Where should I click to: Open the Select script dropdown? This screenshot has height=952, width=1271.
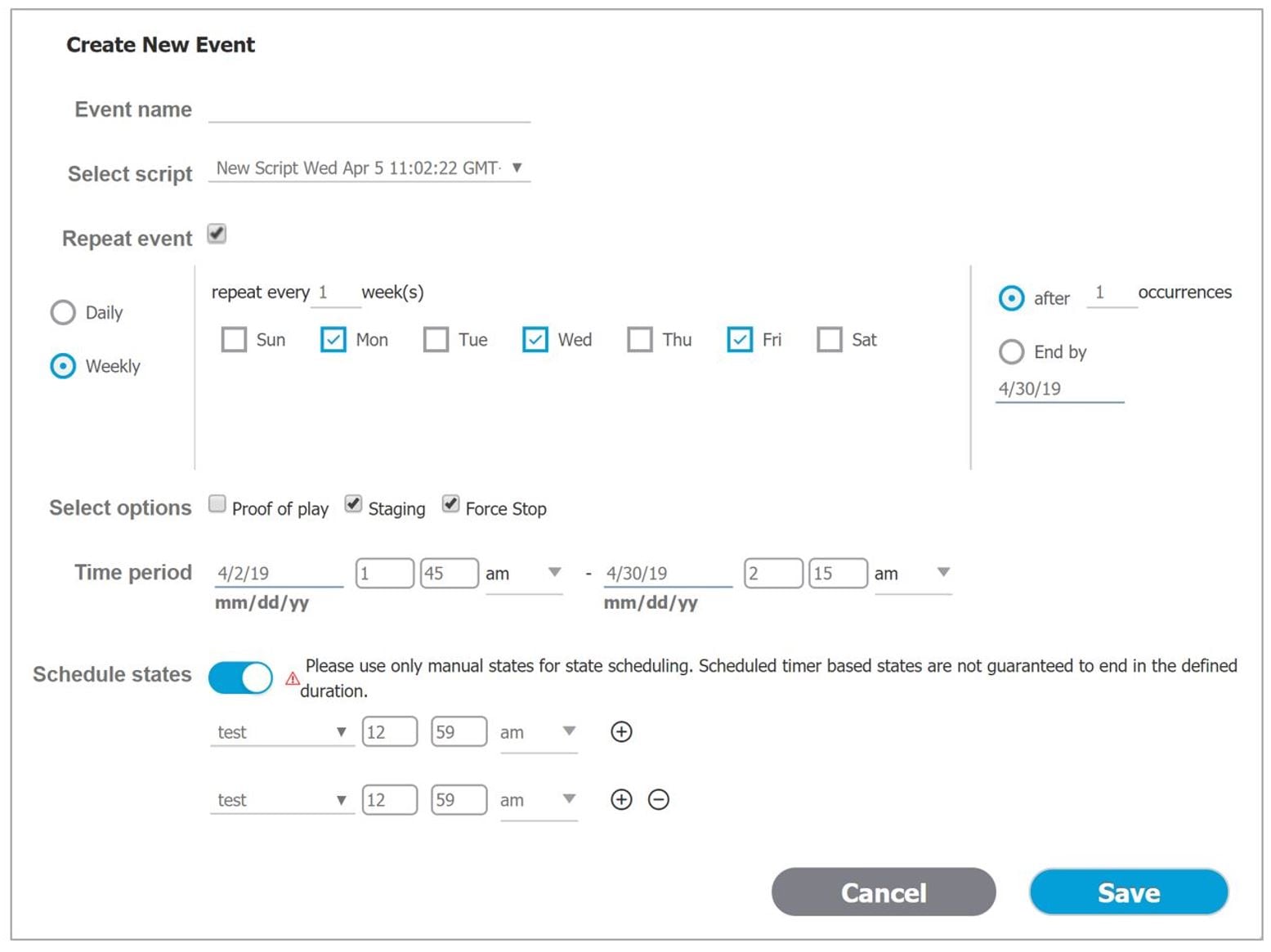pos(369,168)
